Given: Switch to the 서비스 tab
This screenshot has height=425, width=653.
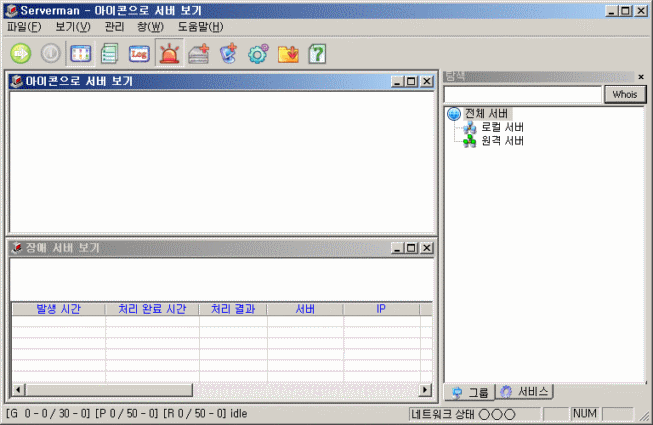Looking at the screenshot, I should (x=525, y=392).
